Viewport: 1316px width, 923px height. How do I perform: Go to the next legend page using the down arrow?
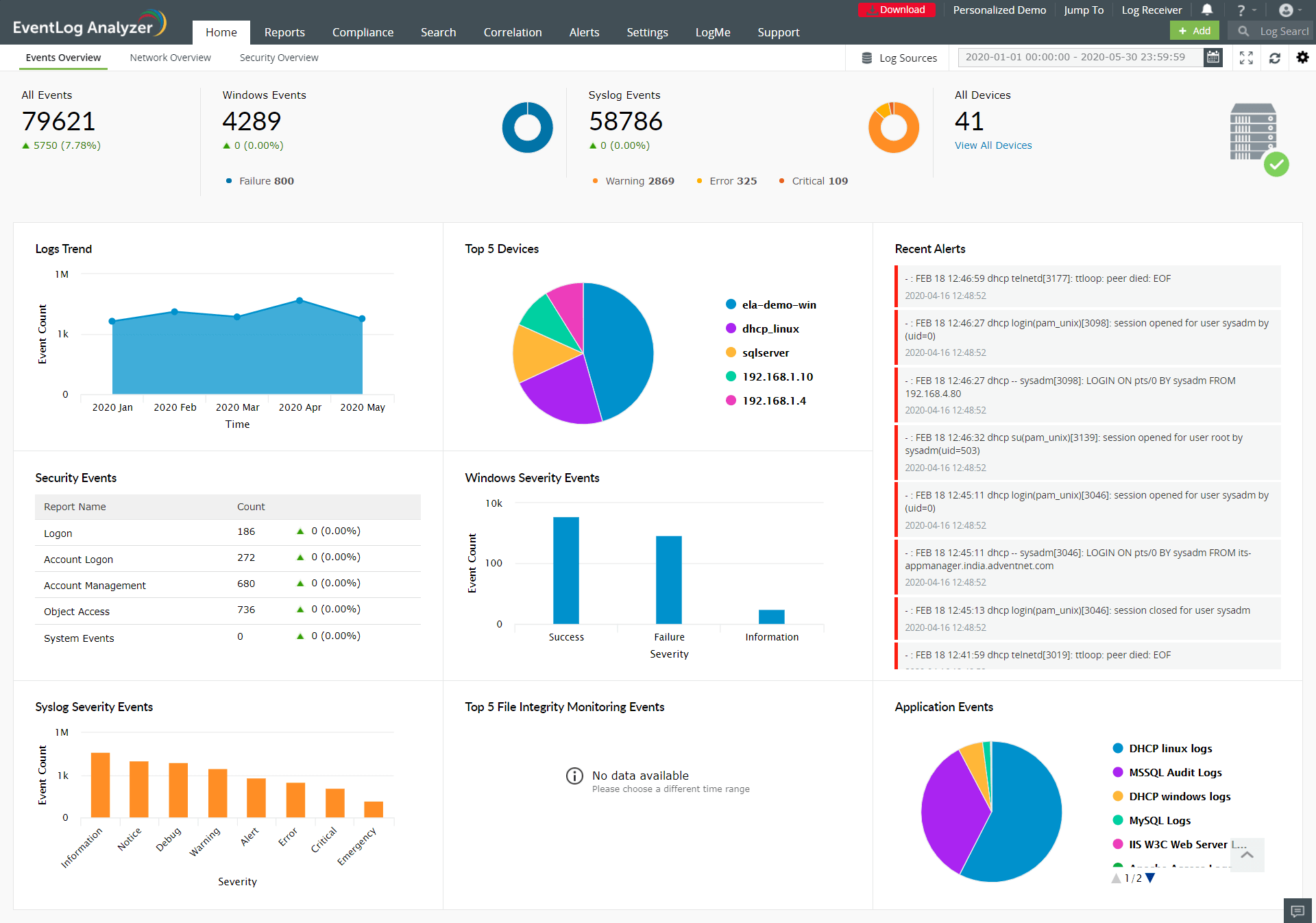pos(1150,878)
